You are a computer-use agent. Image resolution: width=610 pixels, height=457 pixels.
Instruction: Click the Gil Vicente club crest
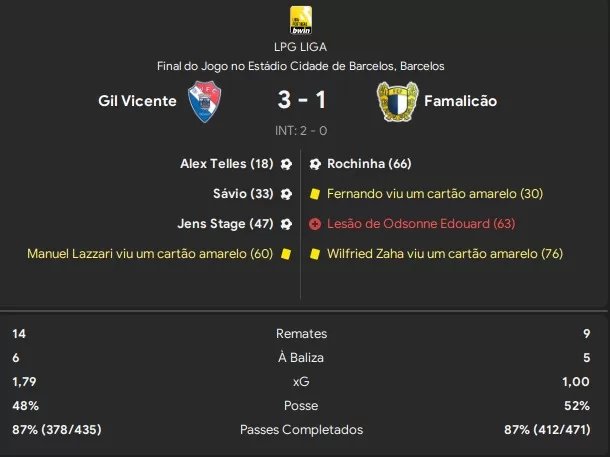(205, 102)
